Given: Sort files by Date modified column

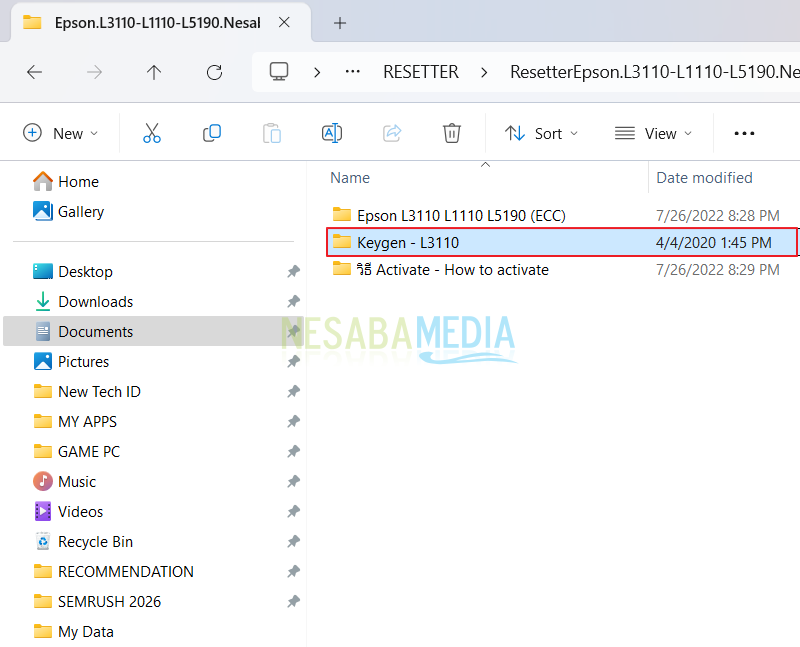Looking at the screenshot, I should pos(704,178).
